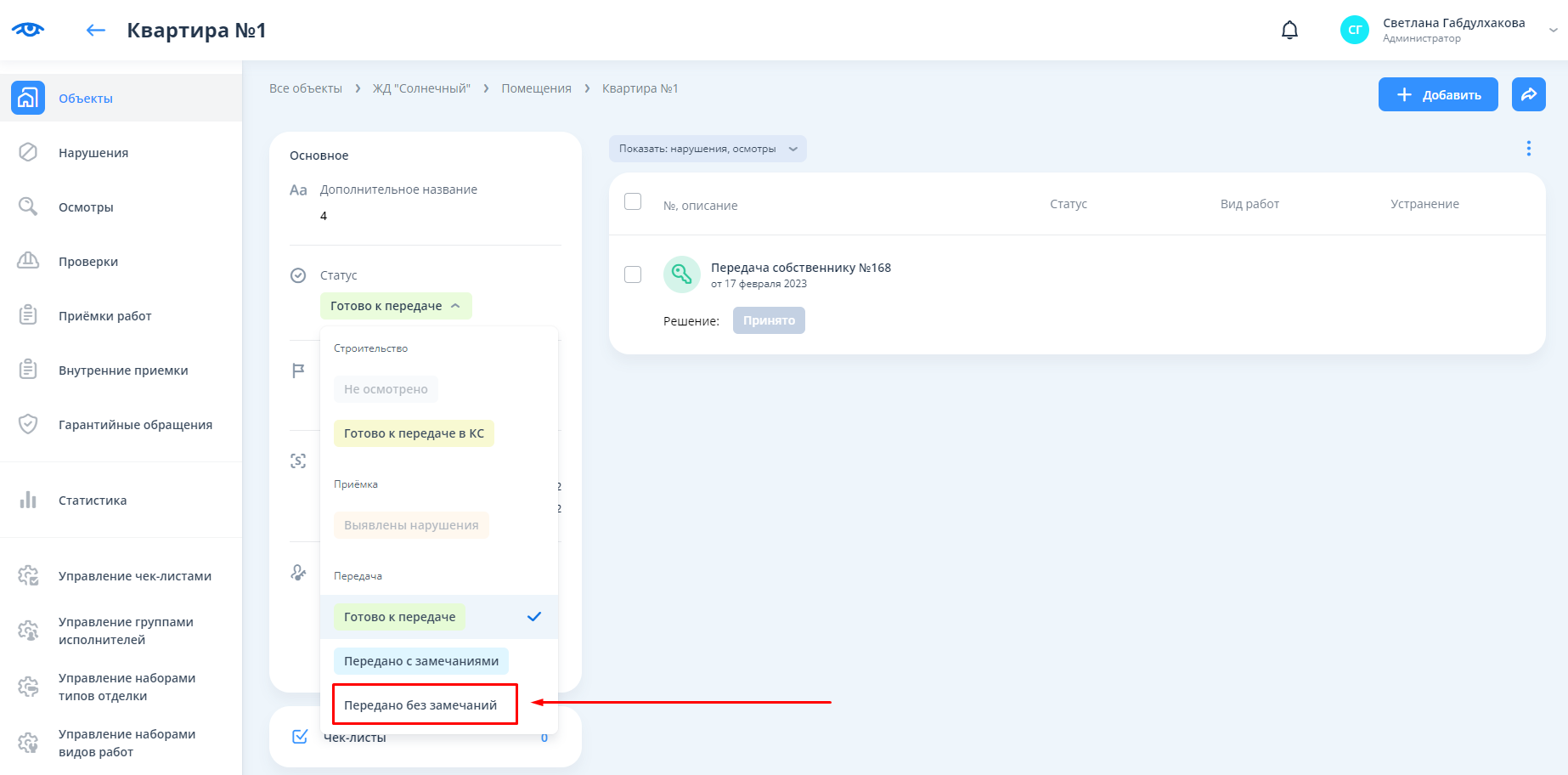Toggle the select-all checkbox in table header

point(633,201)
